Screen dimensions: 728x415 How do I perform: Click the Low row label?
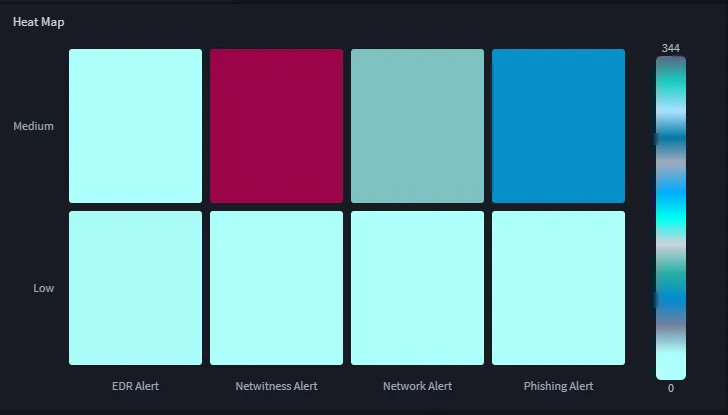(44, 288)
